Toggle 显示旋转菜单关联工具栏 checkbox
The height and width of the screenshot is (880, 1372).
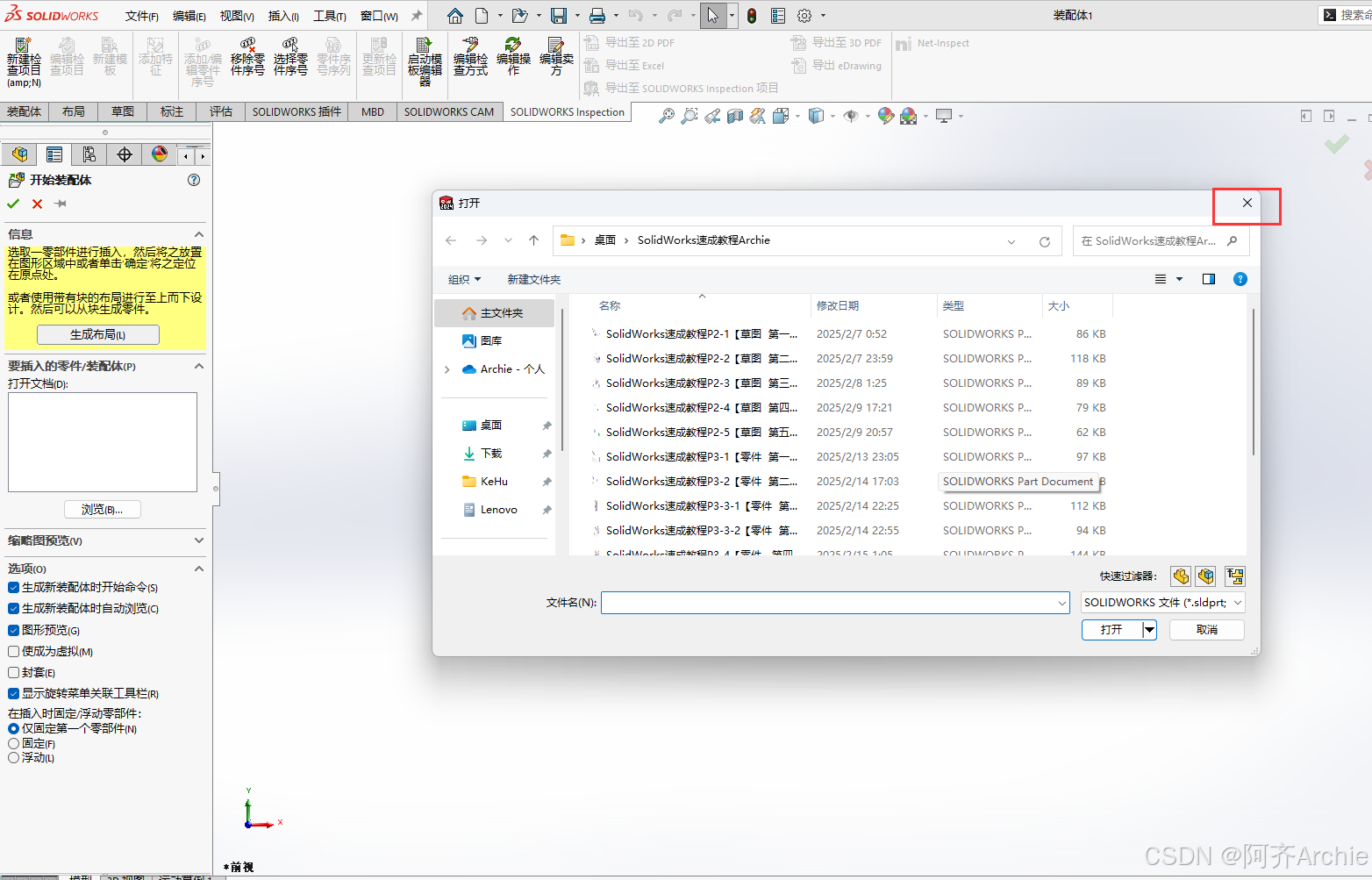[13, 693]
